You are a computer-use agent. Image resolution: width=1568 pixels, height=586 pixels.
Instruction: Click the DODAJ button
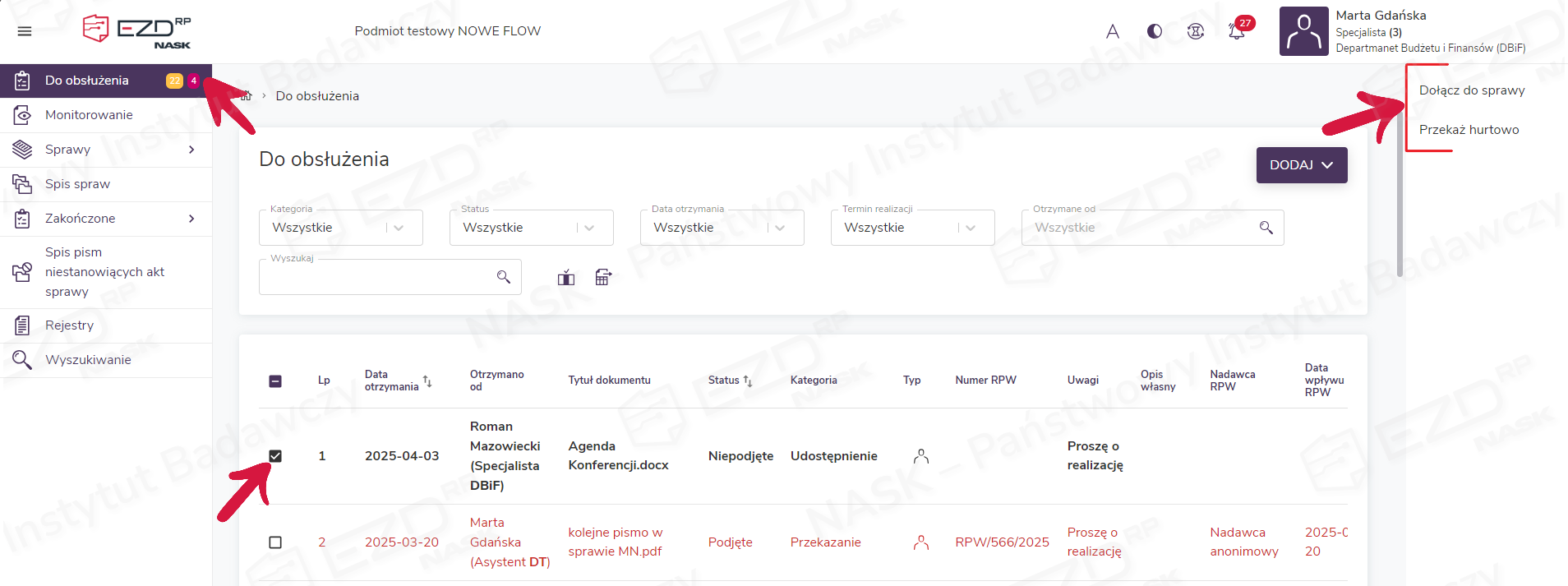click(1301, 165)
